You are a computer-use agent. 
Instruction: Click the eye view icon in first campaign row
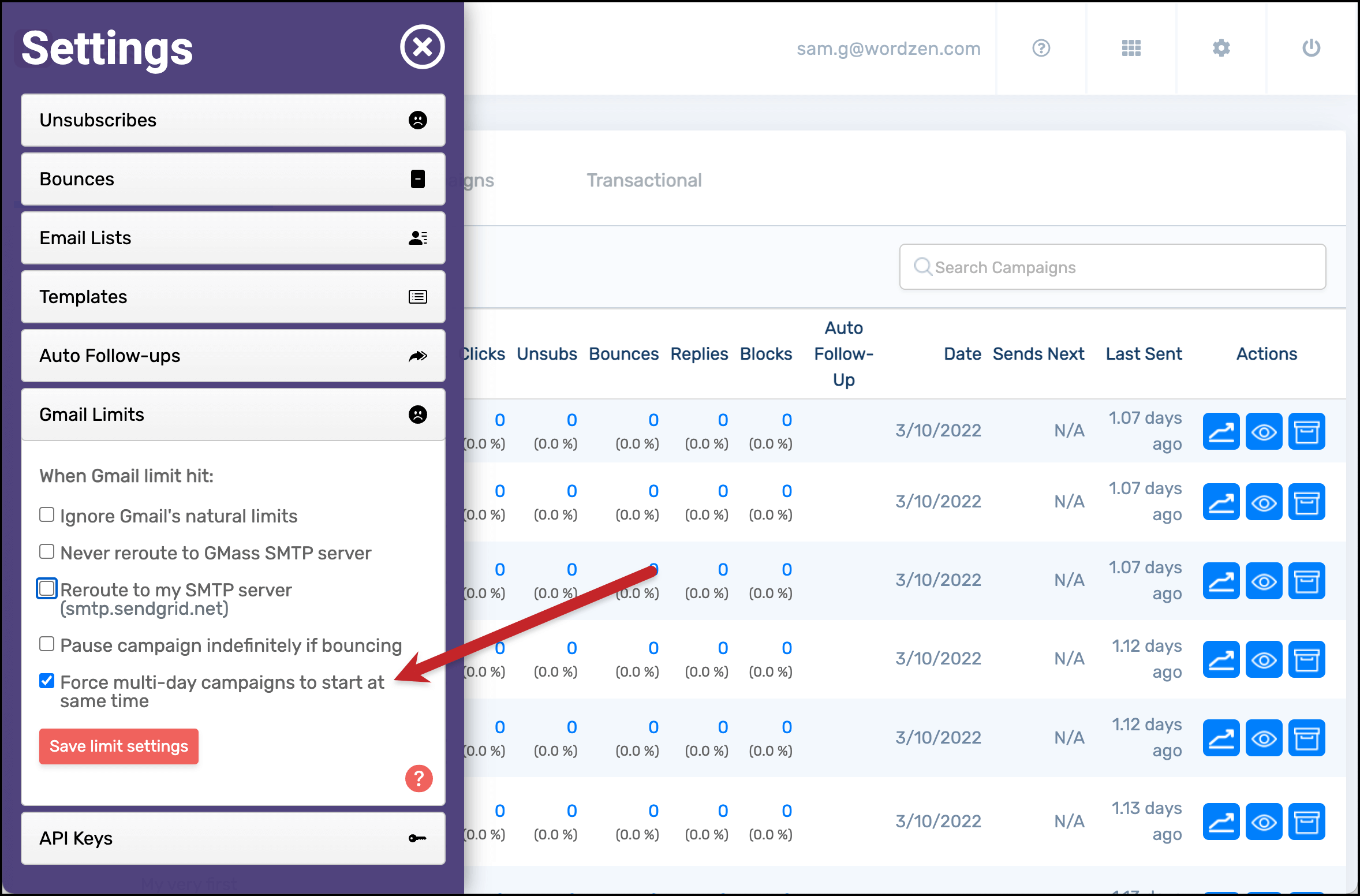click(1264, 431)
